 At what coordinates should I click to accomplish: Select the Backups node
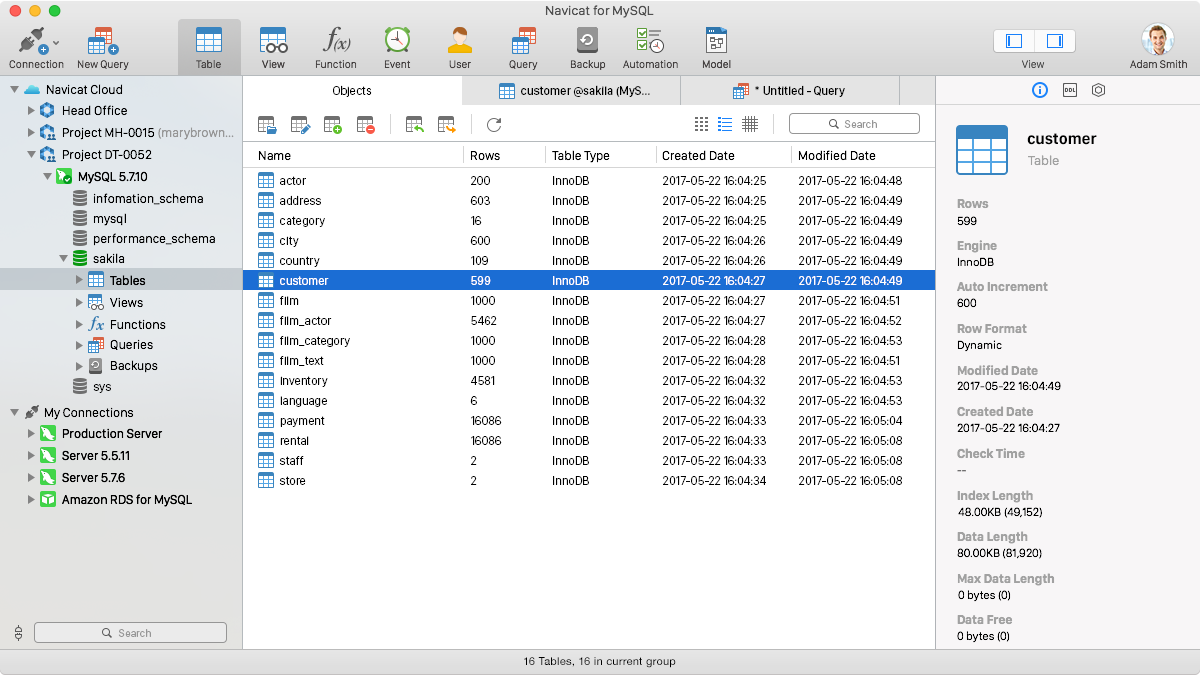[x=121, y=366]
